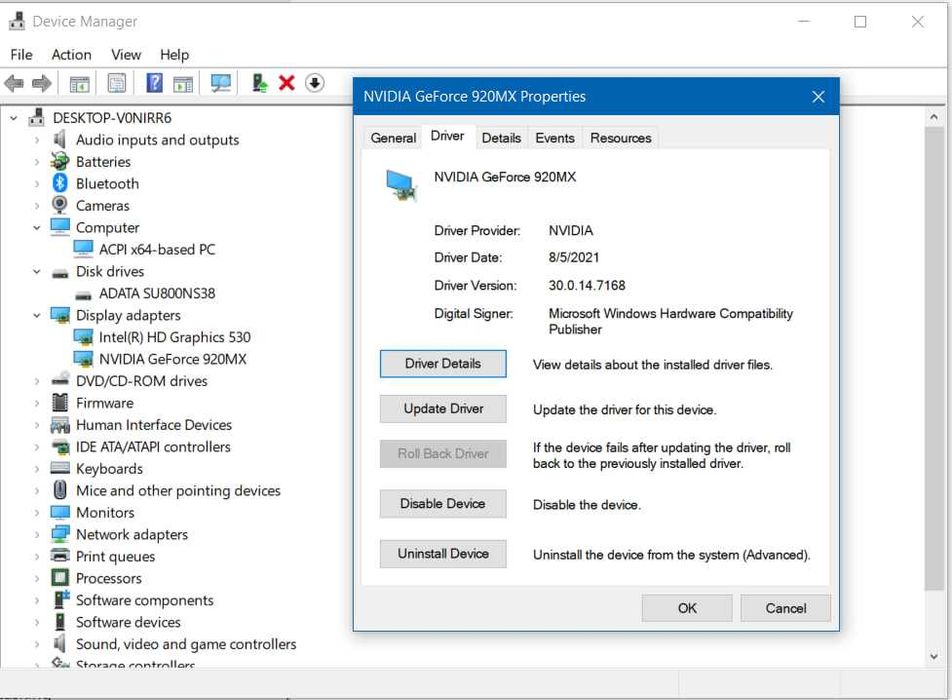Collapse the DESKTOP-V0NIRR6 root node
952x700 pixels.
click(x=13, y=118)
